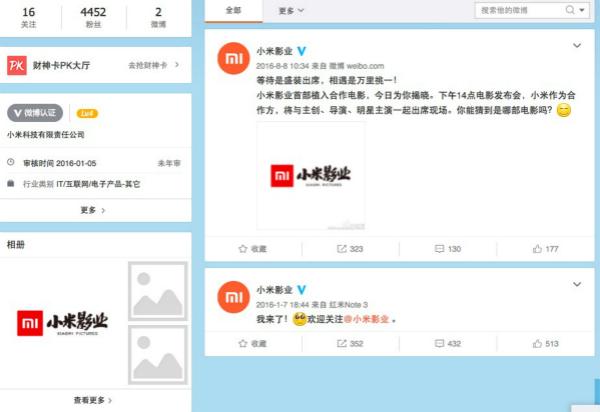
Task: Click blue V badge on 2016-1-7 post
Action: coord(302,290)
